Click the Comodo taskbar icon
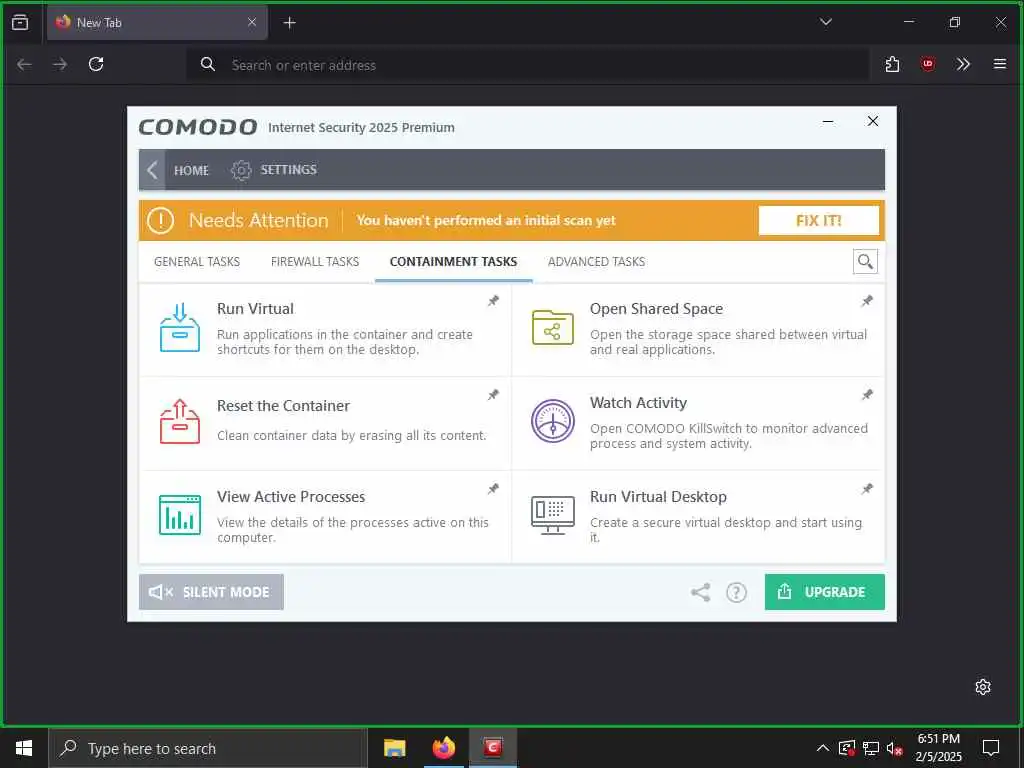The height and width of the screenshot is (768, 1024). click(x=493, y=748)
